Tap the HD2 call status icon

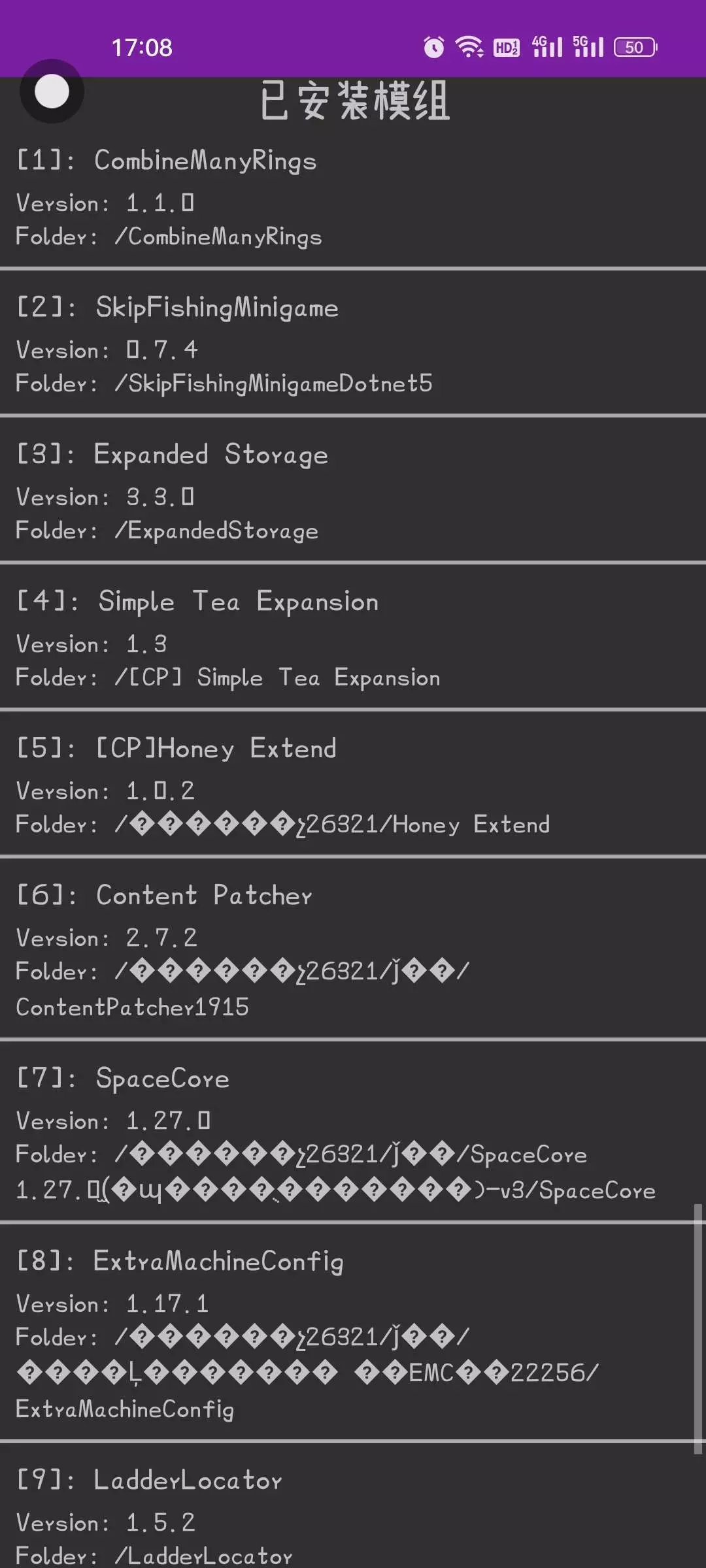[x=507, y=47]
